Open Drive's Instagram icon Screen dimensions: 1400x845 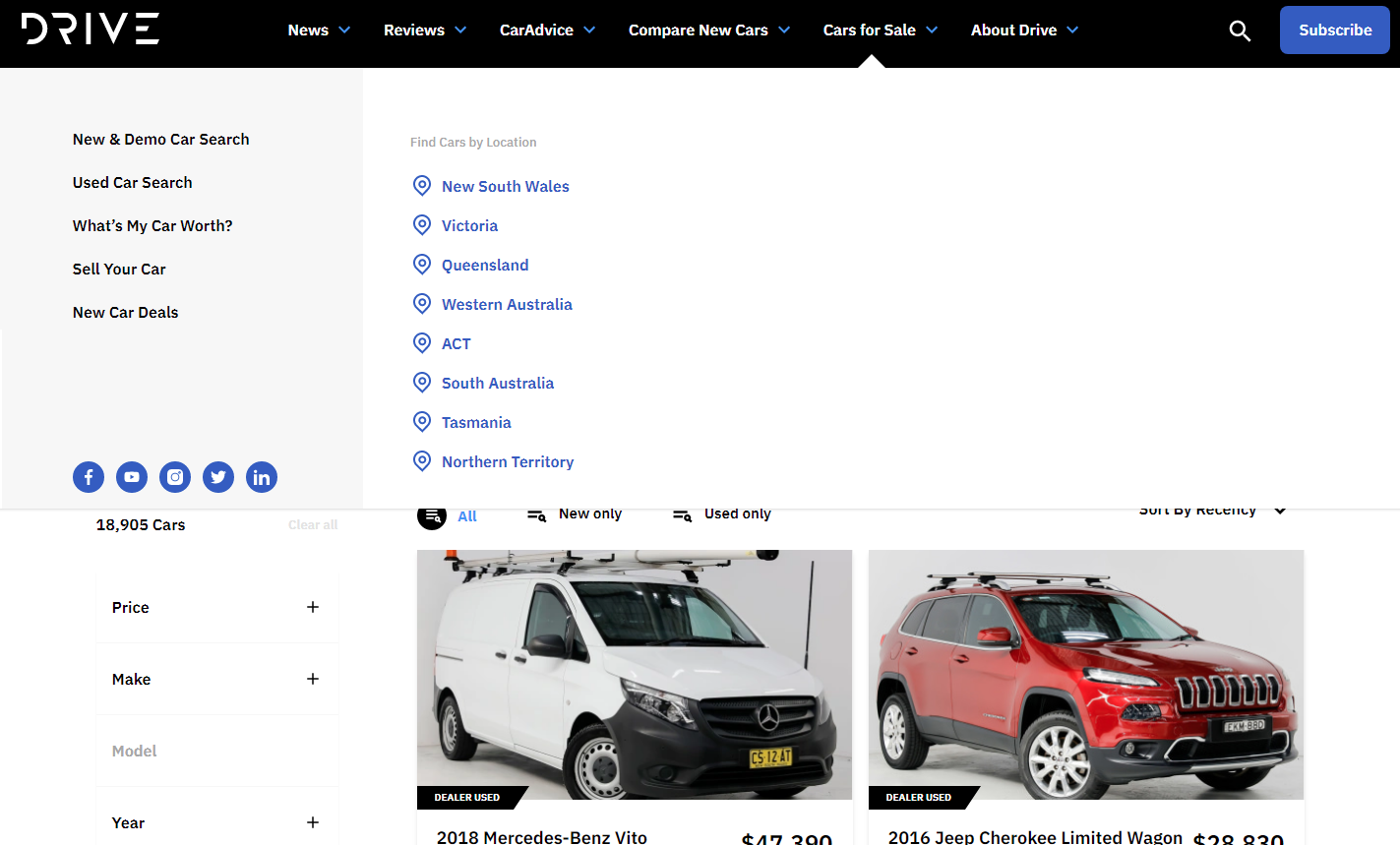175,477
